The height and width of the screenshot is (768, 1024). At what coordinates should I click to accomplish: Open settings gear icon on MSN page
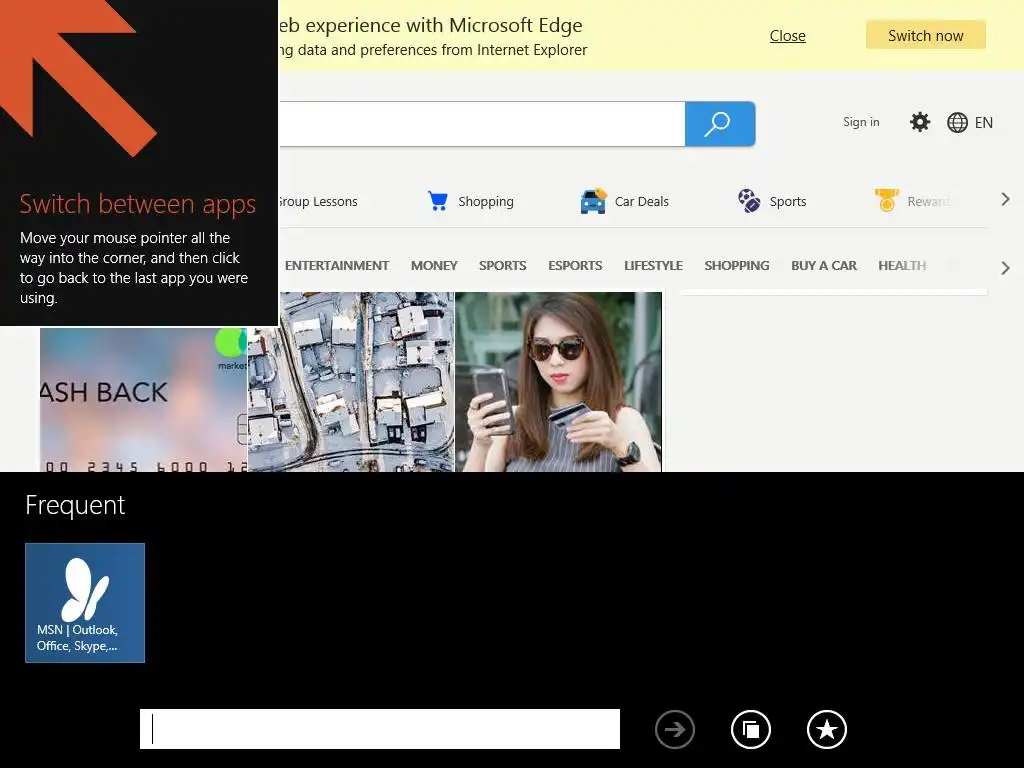click(x=920, y=122)
